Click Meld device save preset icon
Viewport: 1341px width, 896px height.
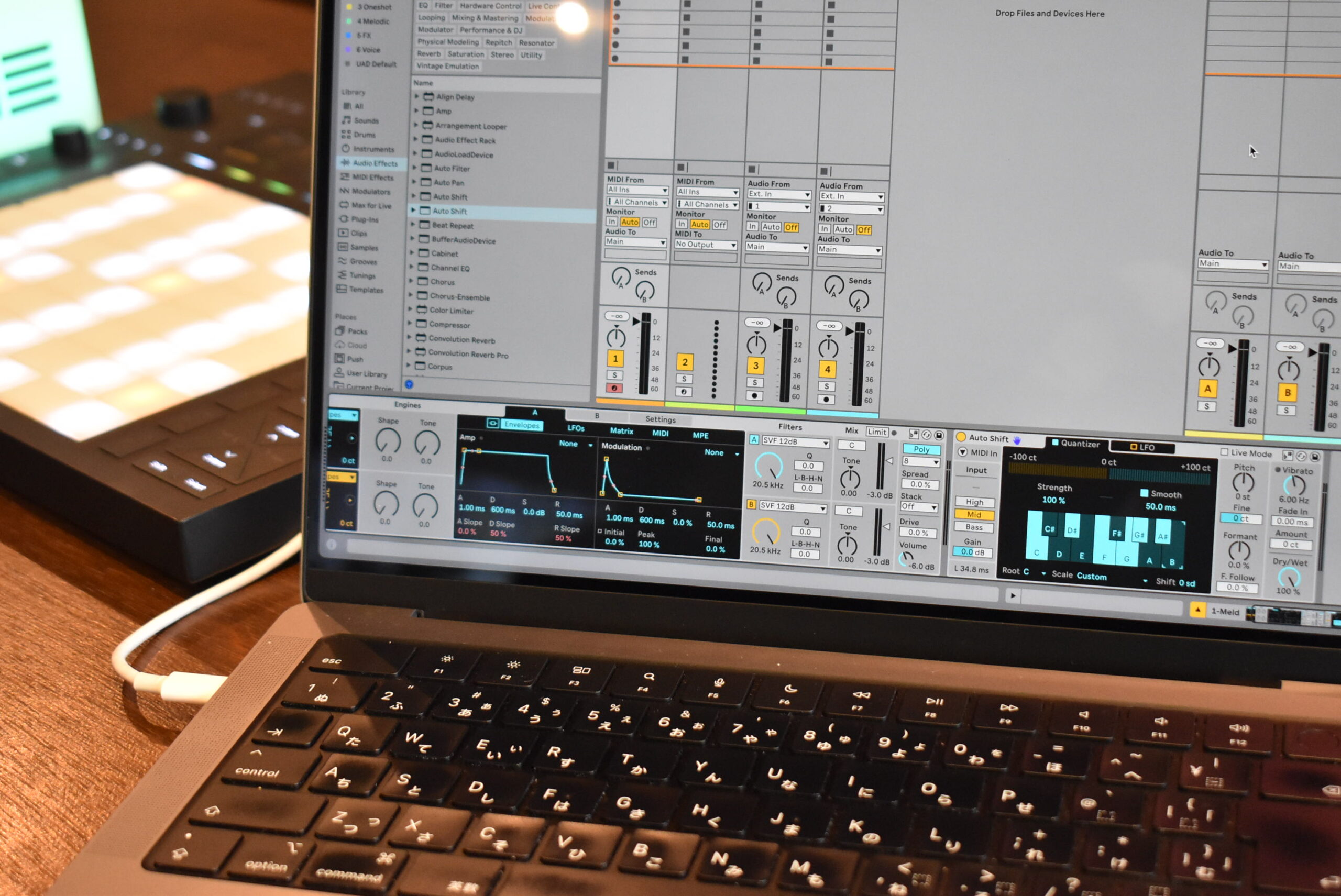tap(939, 435)
